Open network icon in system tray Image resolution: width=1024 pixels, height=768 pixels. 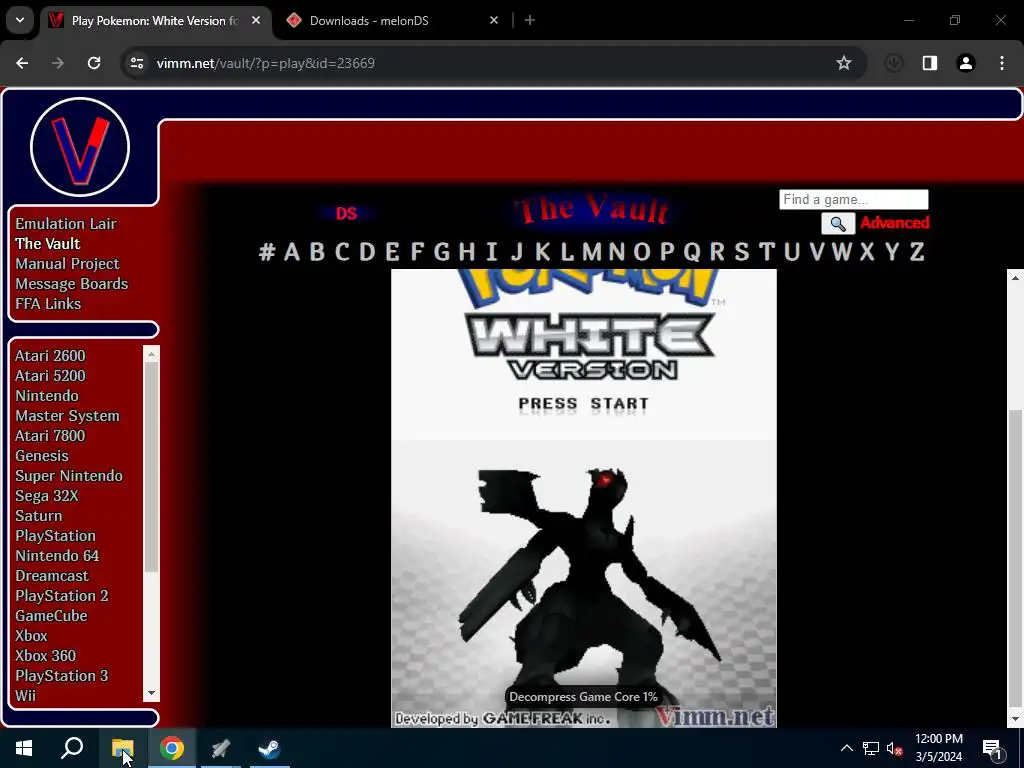pos(871,748)
